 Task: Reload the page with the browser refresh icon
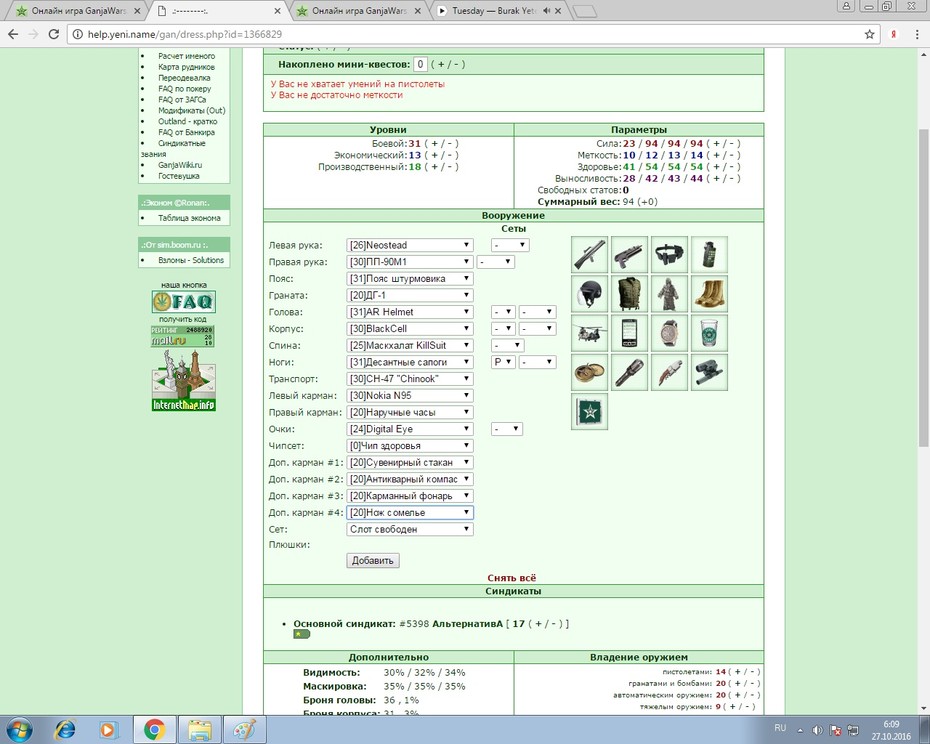53,34
